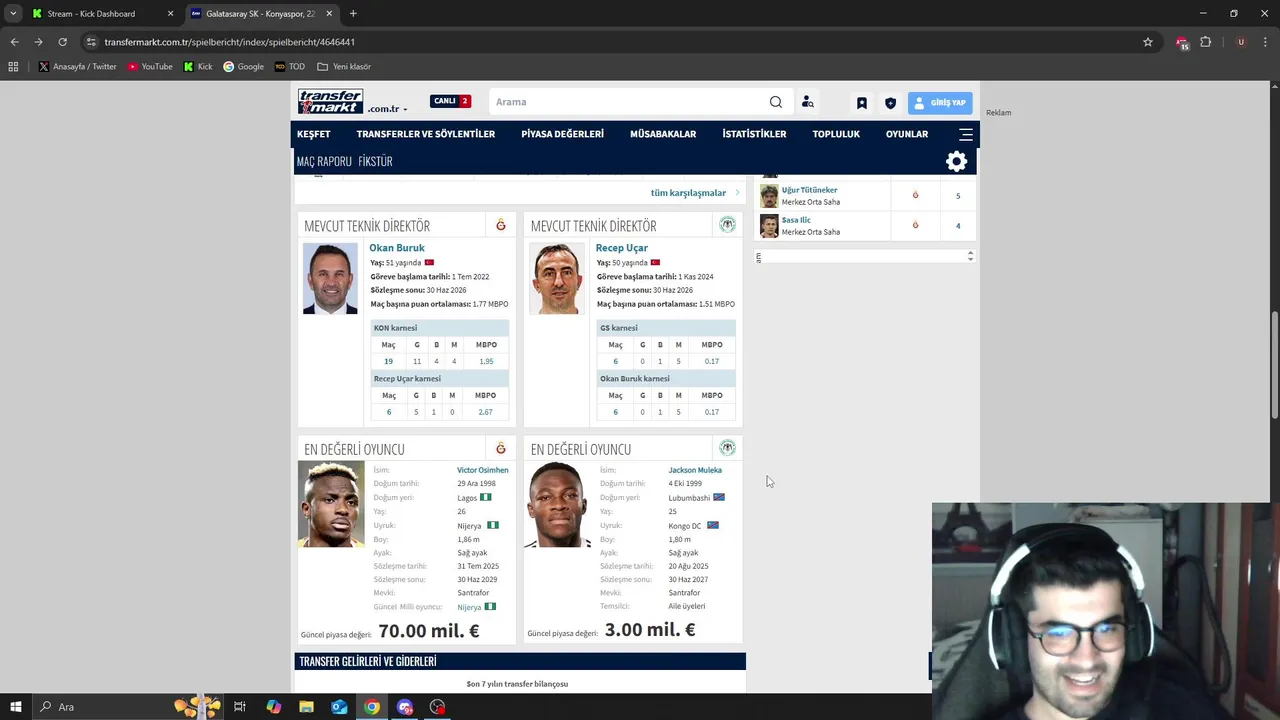The height and width of the screenshot is (720, 1280).
Task: Open Discord from the taskbar
Action: point(405,707)
